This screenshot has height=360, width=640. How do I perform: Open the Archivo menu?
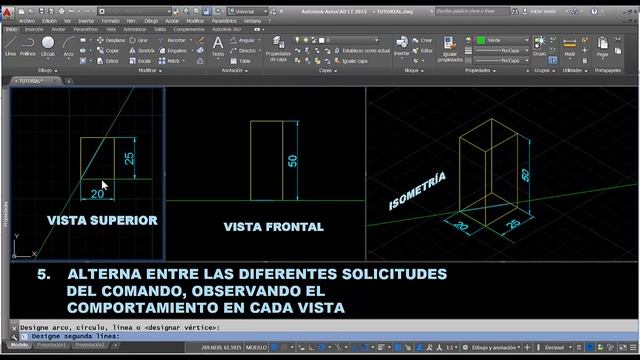point(27,21)
